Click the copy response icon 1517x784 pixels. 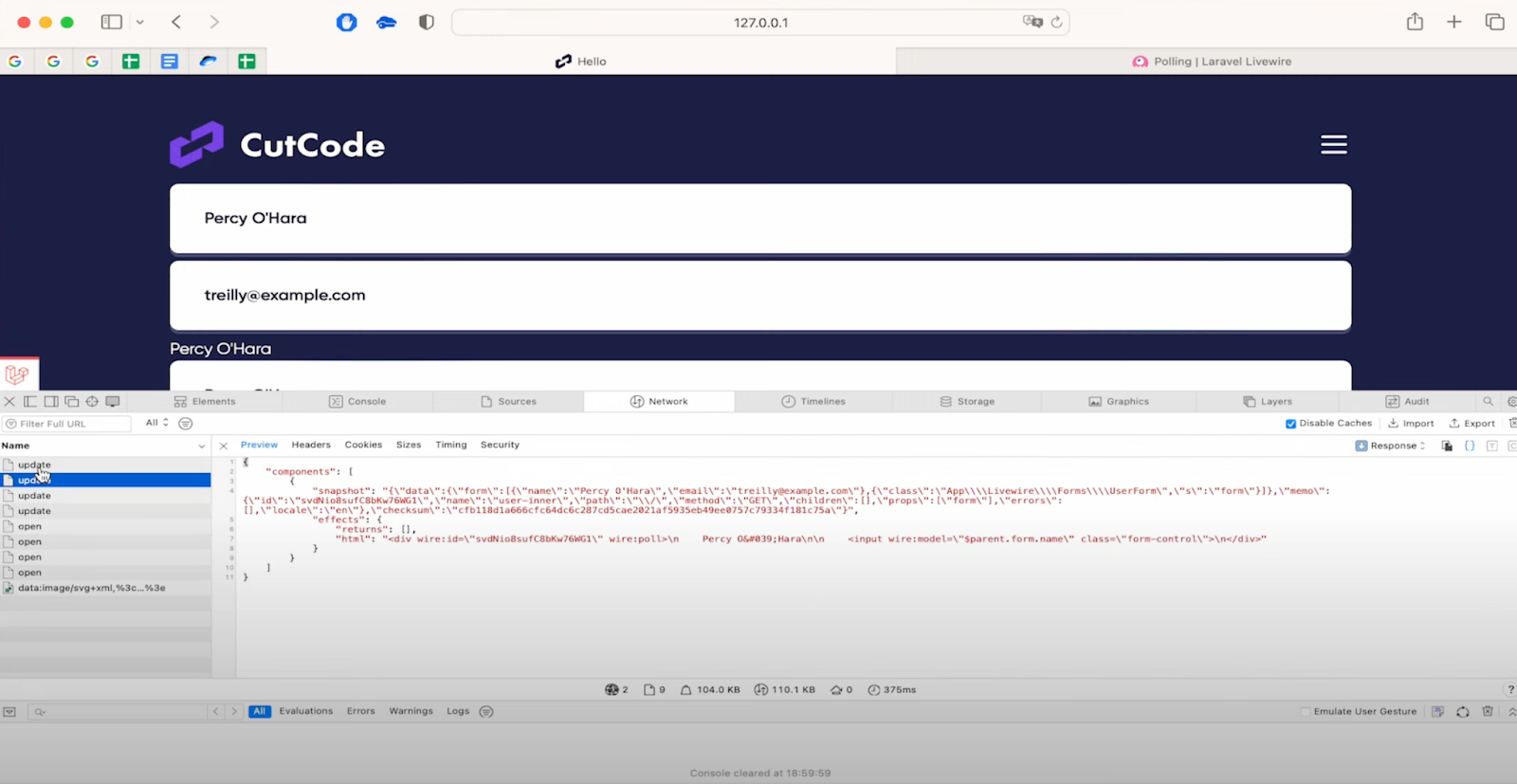pos(1447,446)
